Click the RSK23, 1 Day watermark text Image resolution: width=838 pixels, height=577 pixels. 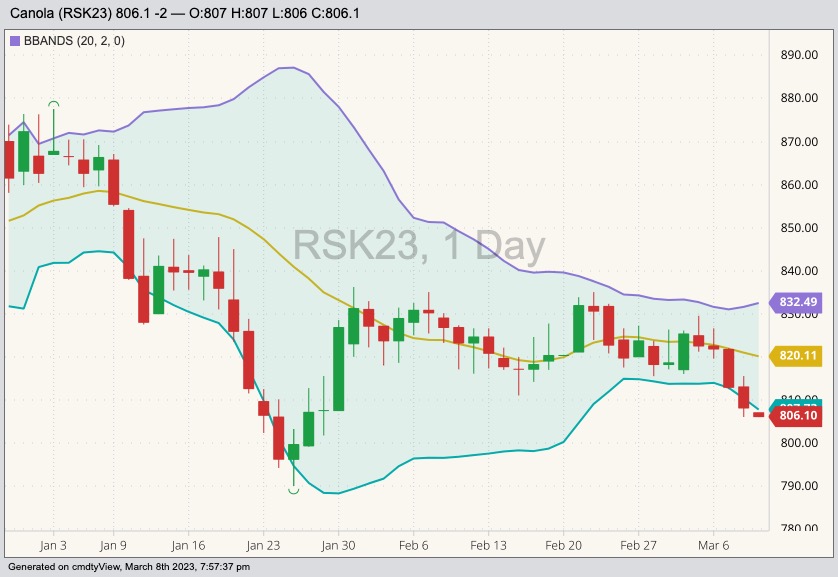tap(419, 246)
